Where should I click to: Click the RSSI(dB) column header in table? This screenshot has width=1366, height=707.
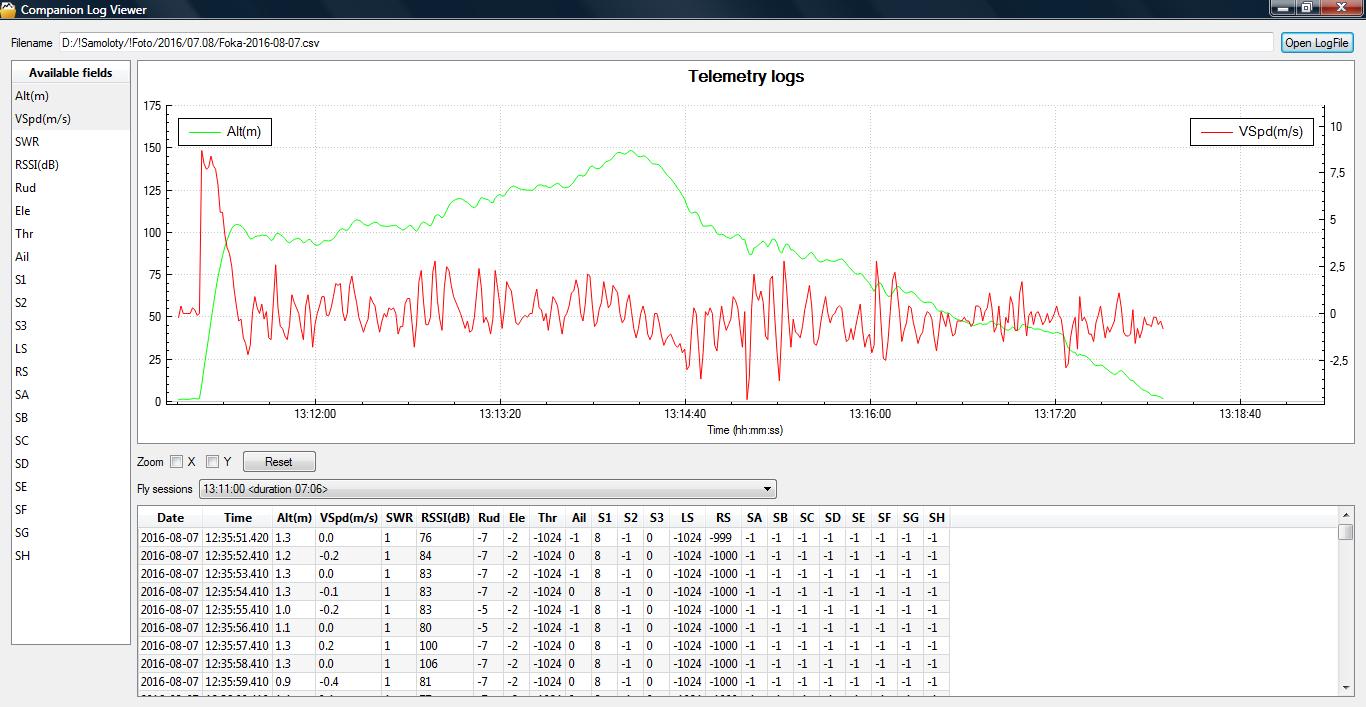pos(445,518)
